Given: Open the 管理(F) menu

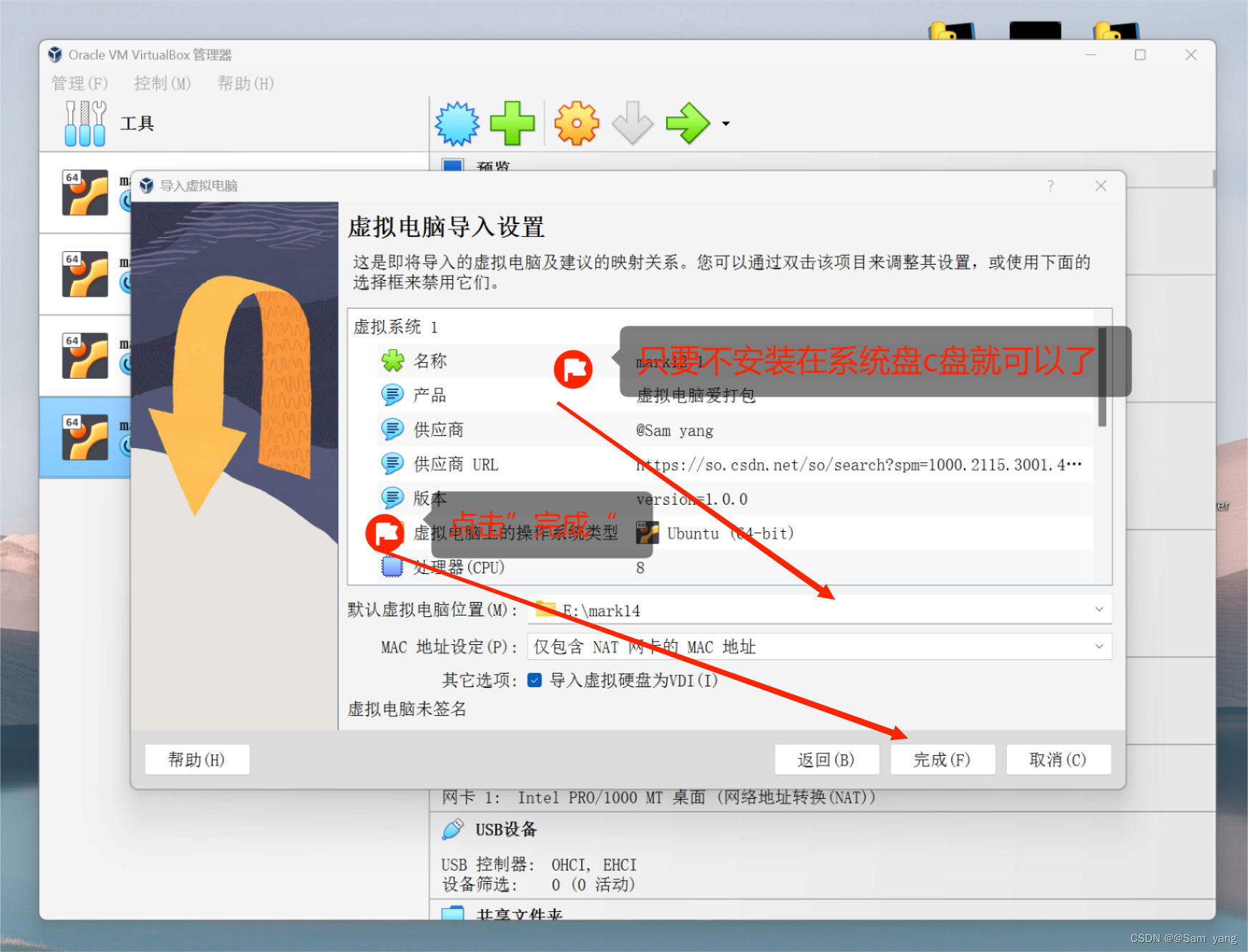Looking at the screenshot, I should point(79,84).
